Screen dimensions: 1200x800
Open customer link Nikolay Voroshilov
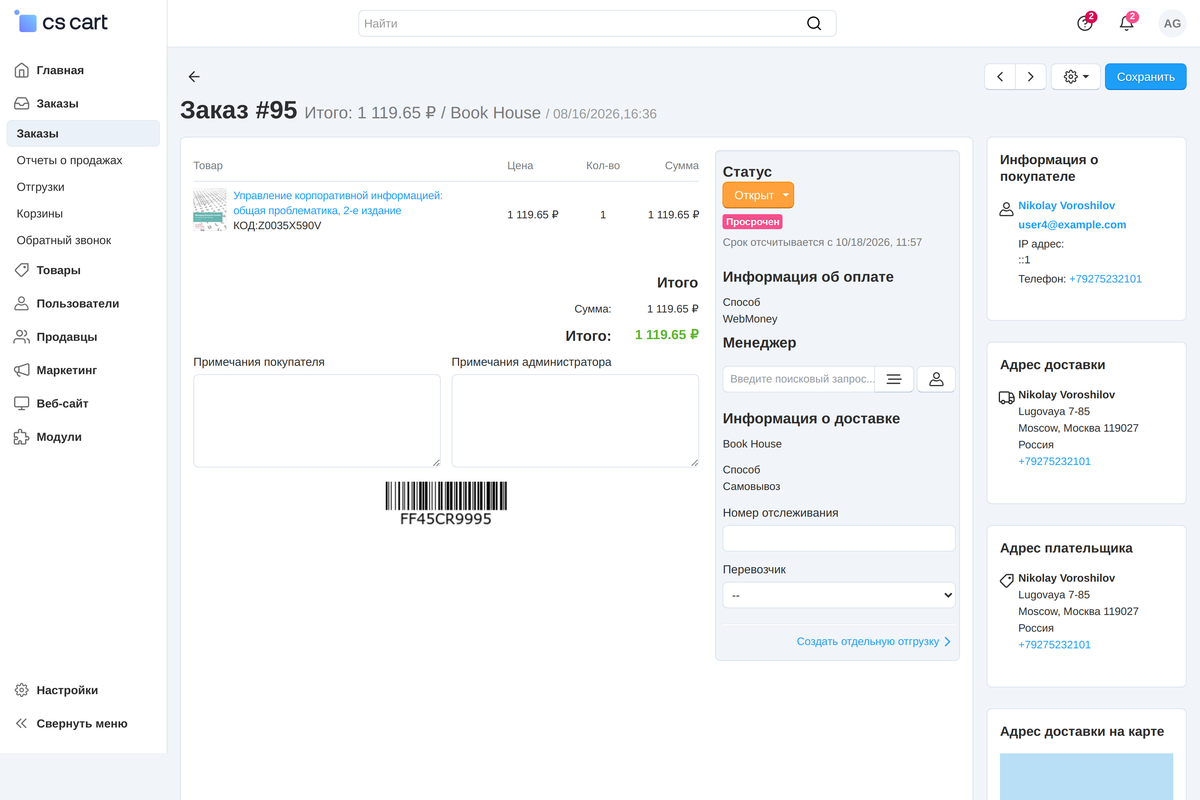click(x=1066, y=205)
